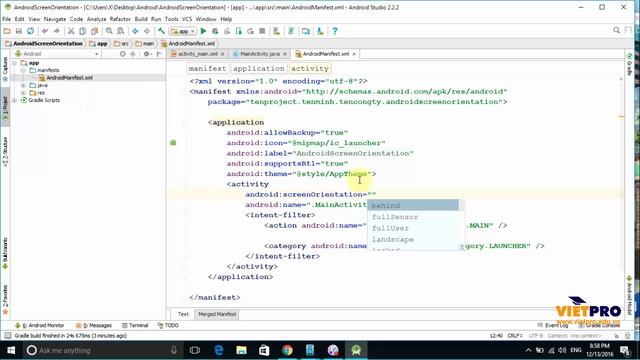
Task: Select 'fullUser' in the autocomplete popup
Action: pos(413,228)
